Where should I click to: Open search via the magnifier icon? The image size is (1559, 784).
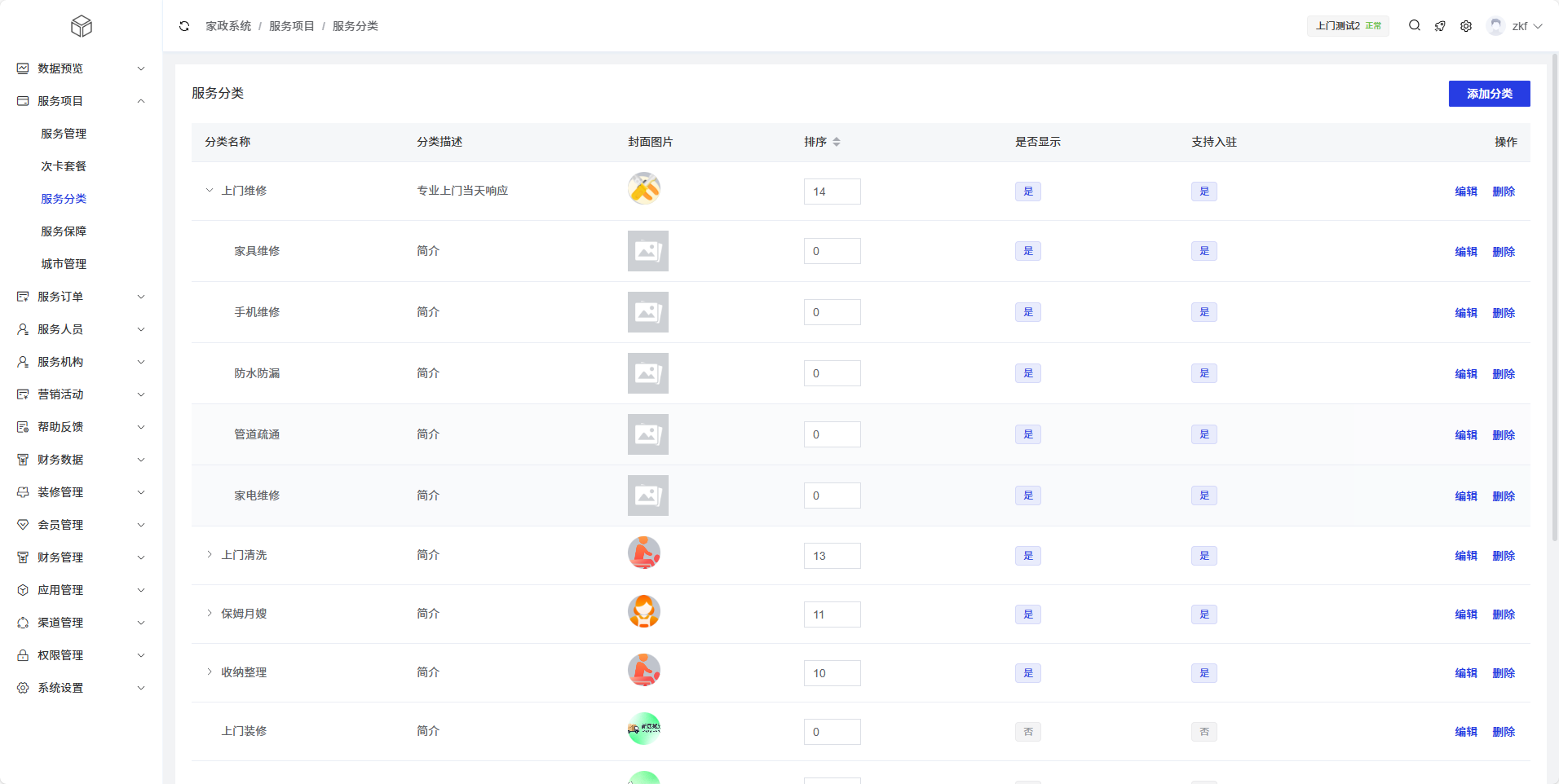pyautogui.click(x=1415, y=26)
